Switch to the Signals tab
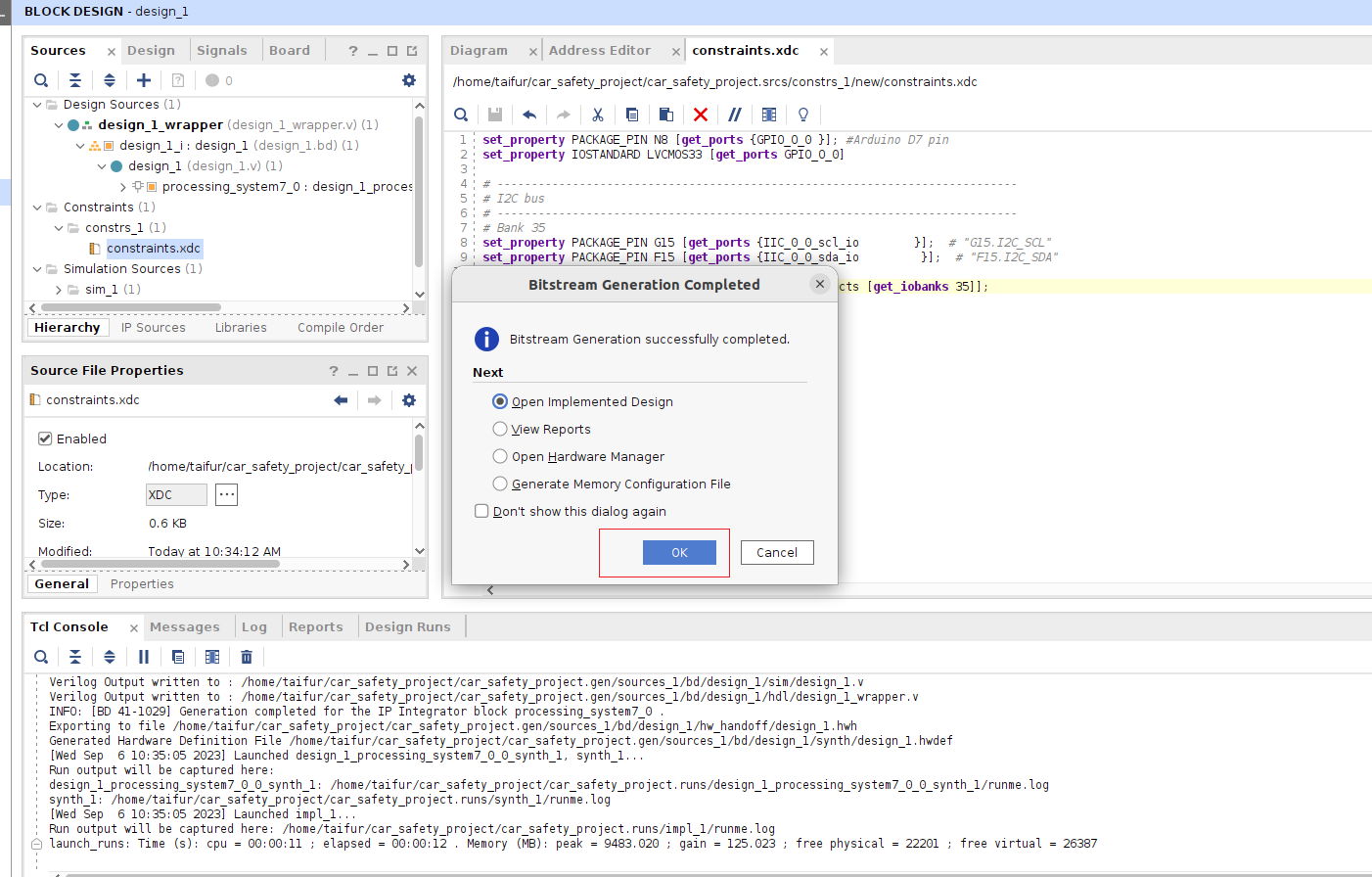Screen dimensions: 1372x877 222,51
